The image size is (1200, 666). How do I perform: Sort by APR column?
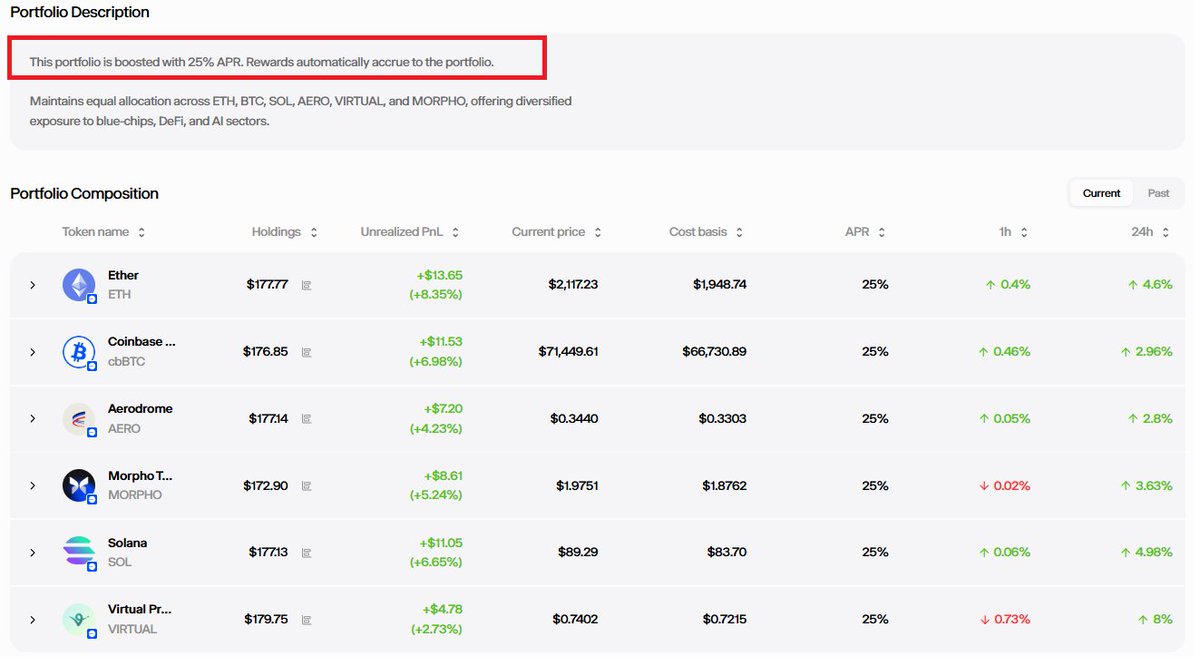pos(866,232)
